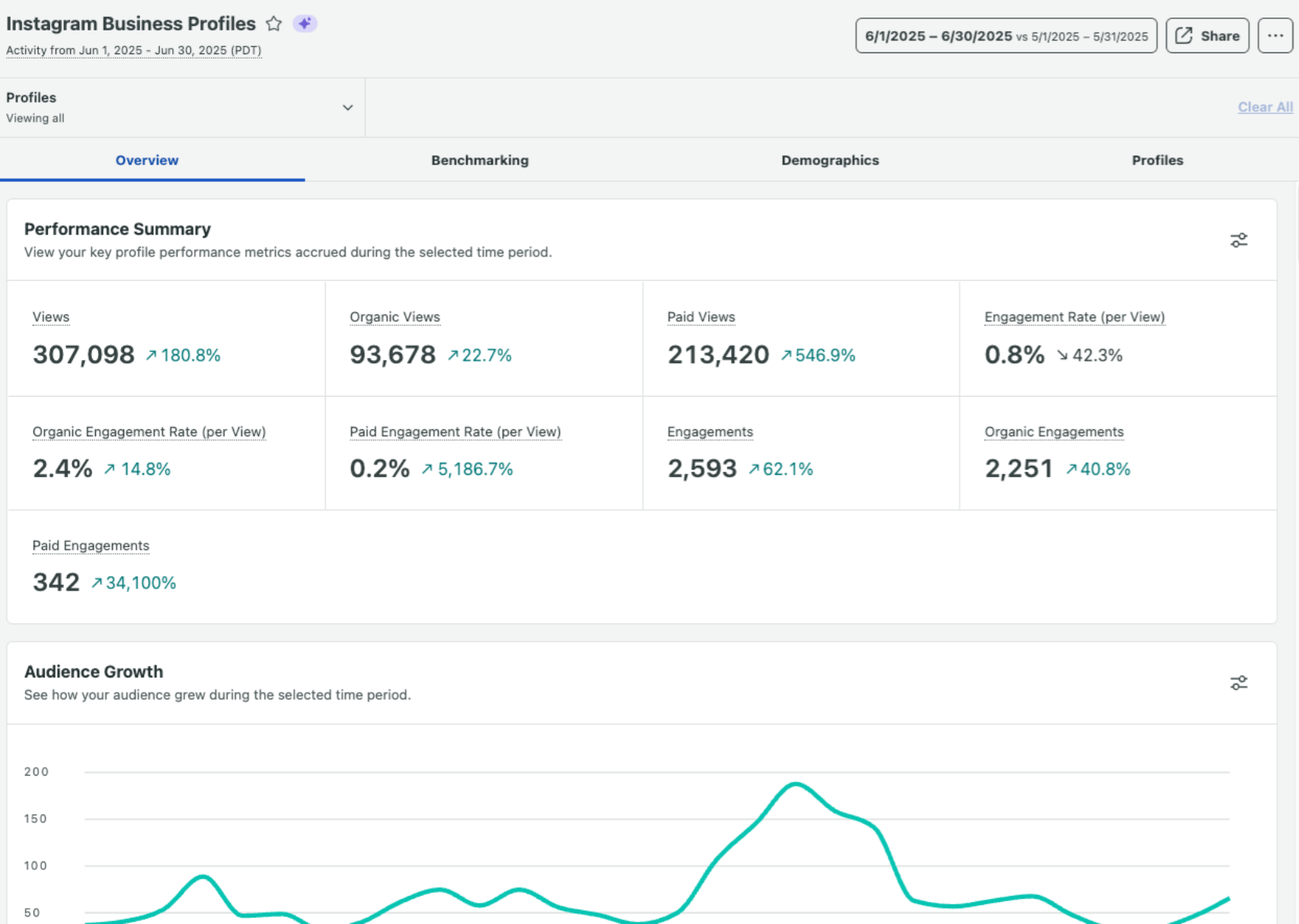The width and height of the screenshot is (1299, 924).
Task: Click the 180.8% views change indicator
Action: [x=183, y=355]
